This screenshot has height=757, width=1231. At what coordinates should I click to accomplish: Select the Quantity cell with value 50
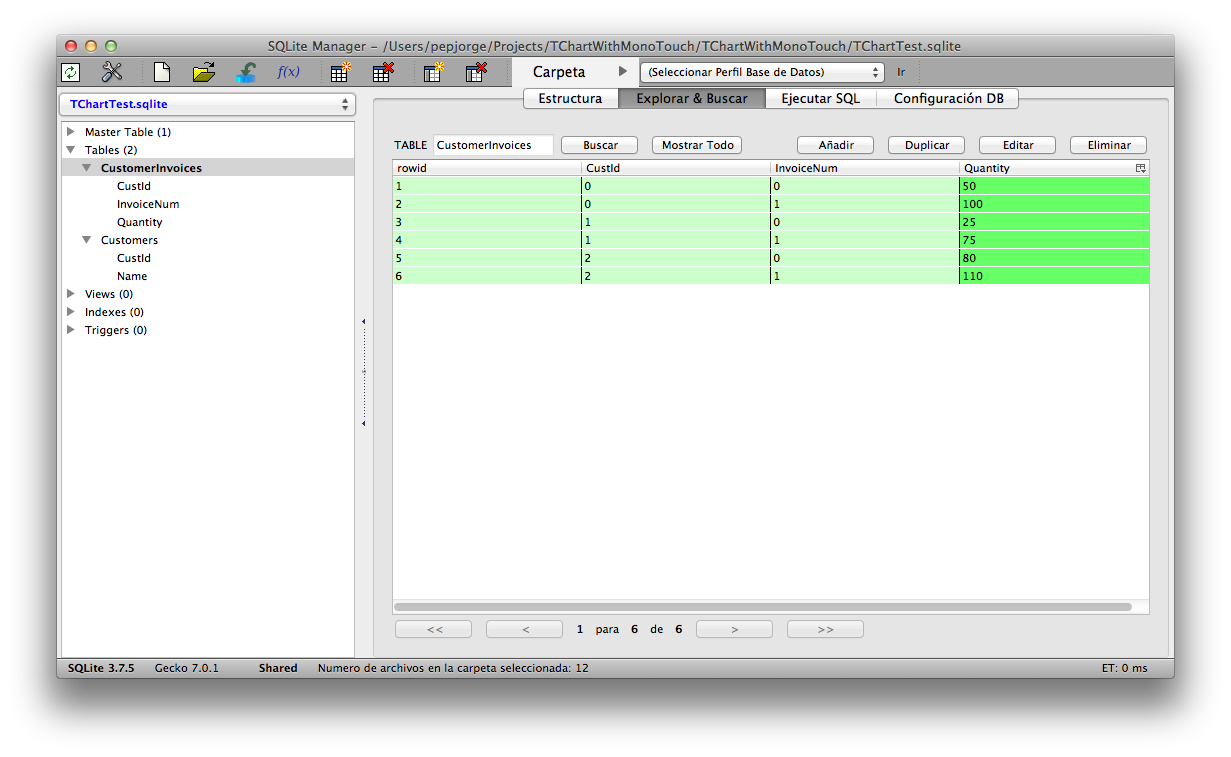(1054, 186)
